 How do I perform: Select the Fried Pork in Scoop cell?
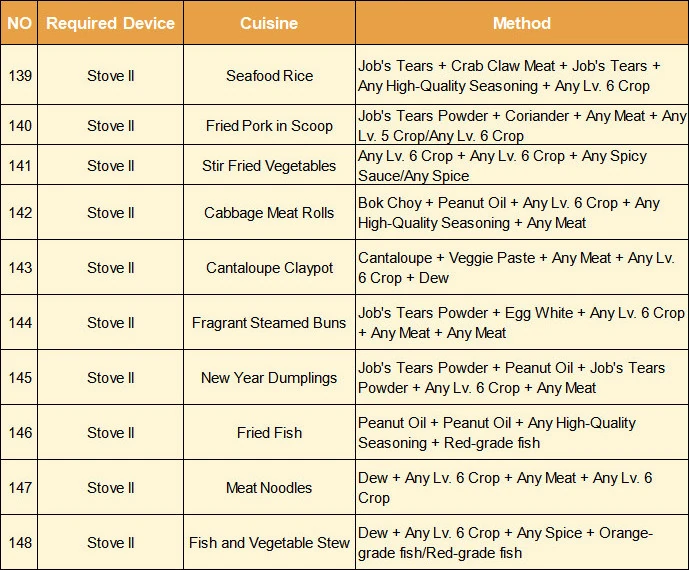pyautogui.click(x=269, y=126)
